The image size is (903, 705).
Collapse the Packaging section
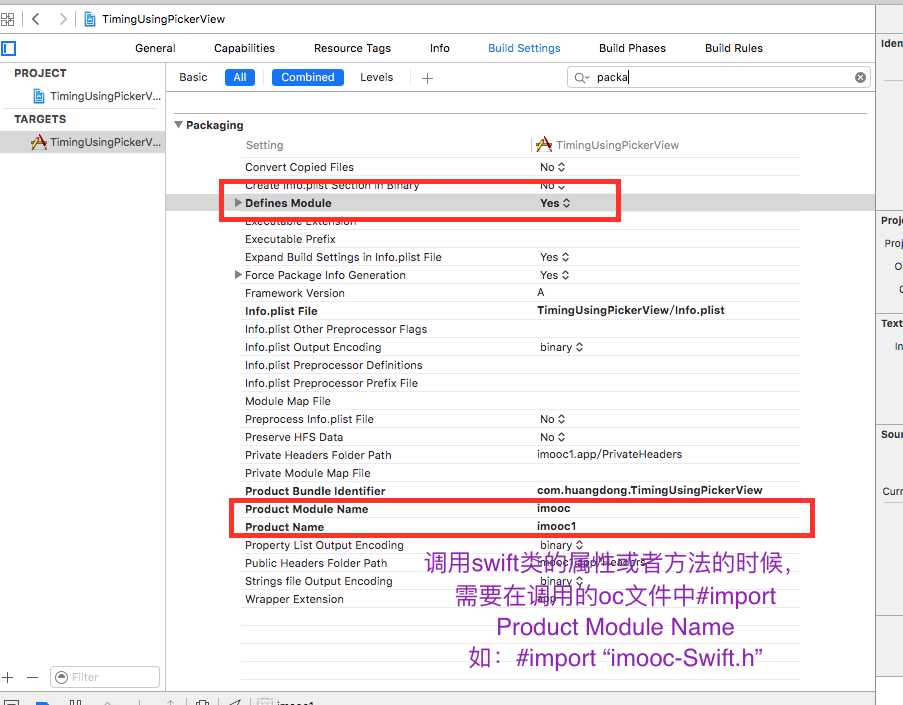click(179, 125)
